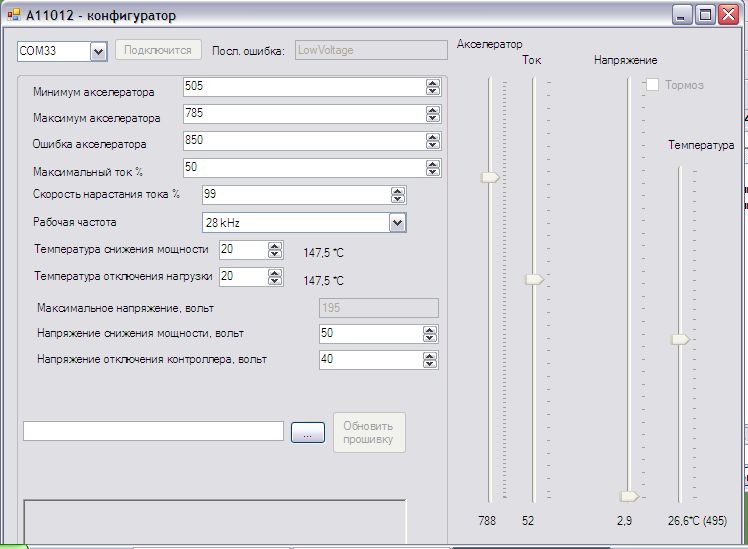Click the Напряжение снижения мощности stepper
Viewport: 748px width, 549px height.
click(x=432, y=333)
